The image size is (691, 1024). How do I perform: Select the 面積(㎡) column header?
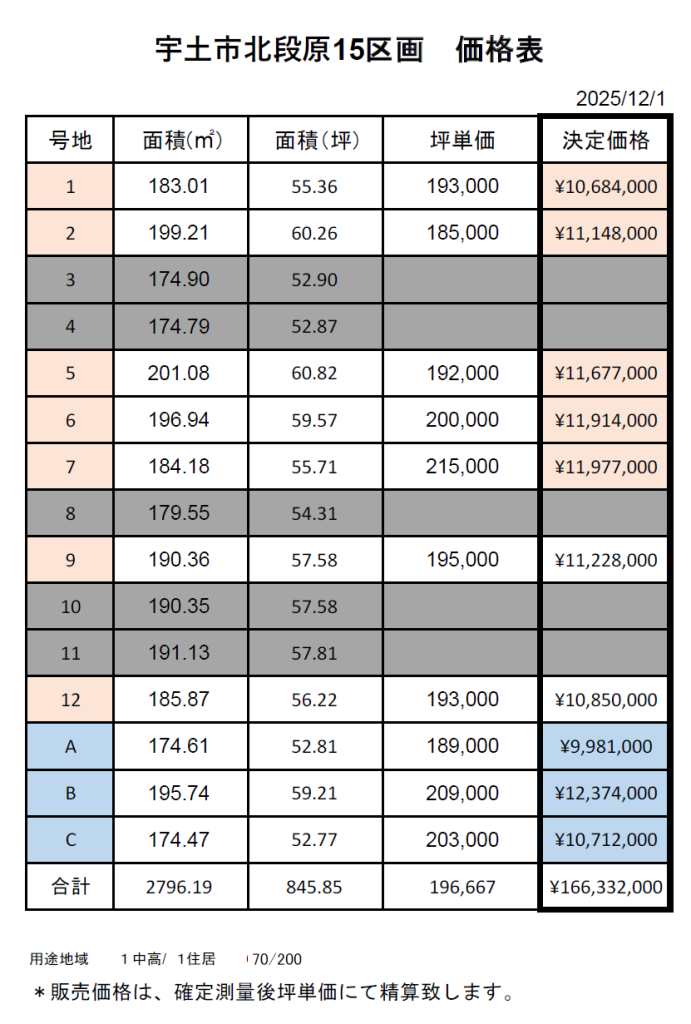[181, 141]
